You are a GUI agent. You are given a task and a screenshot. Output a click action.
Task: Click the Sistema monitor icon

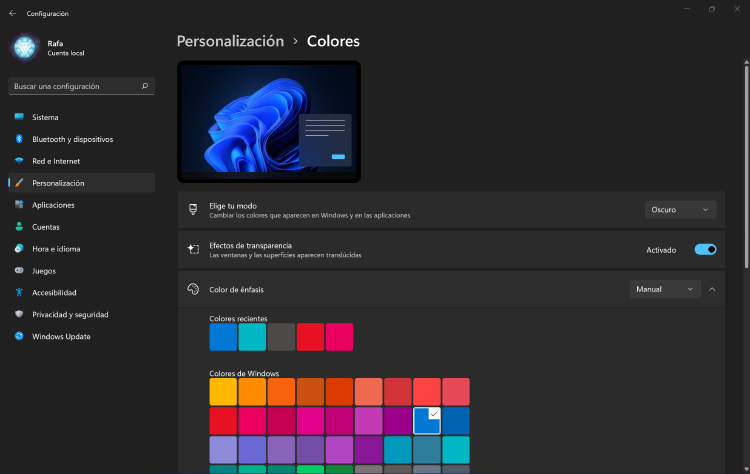coord(19,117)
